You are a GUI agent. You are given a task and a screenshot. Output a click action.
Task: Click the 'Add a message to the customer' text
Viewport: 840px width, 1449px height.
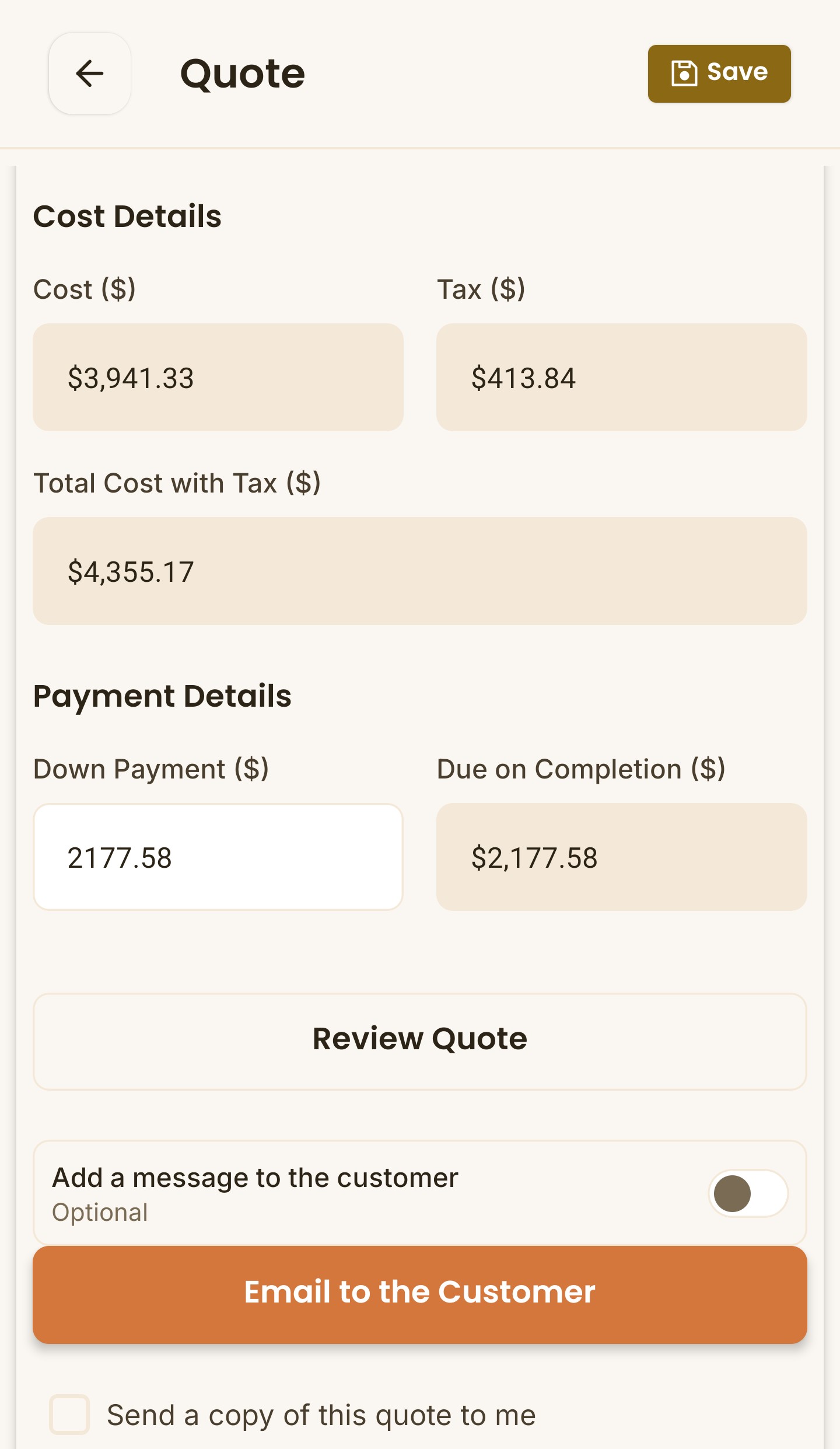pos(255,1178)
